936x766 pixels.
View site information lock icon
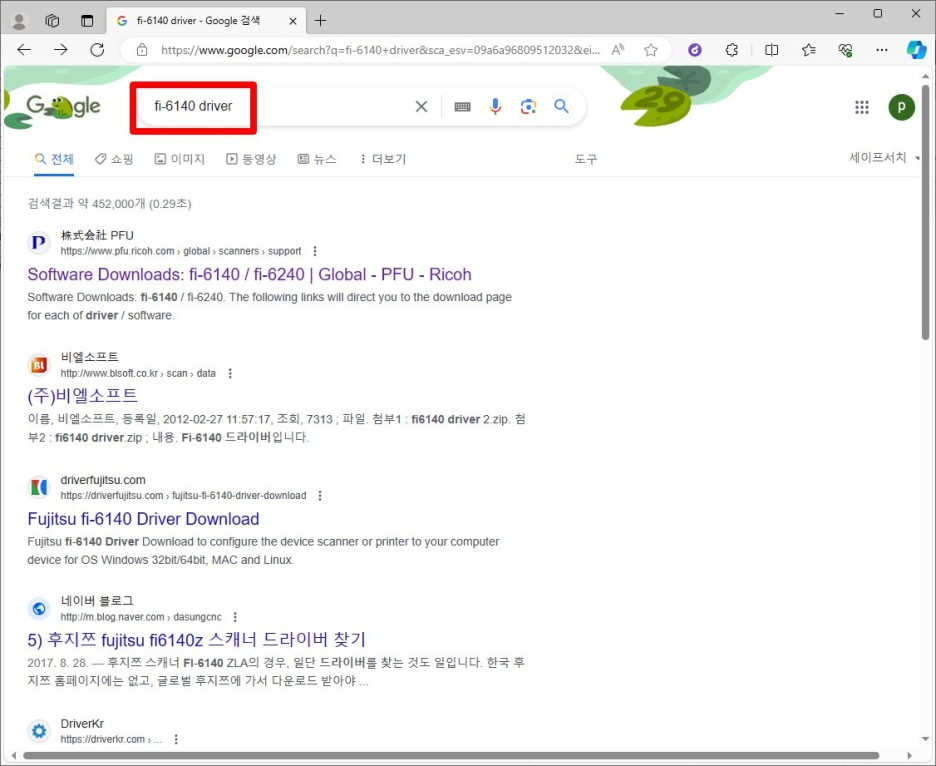pyautogui.click(x=142, y=50)
